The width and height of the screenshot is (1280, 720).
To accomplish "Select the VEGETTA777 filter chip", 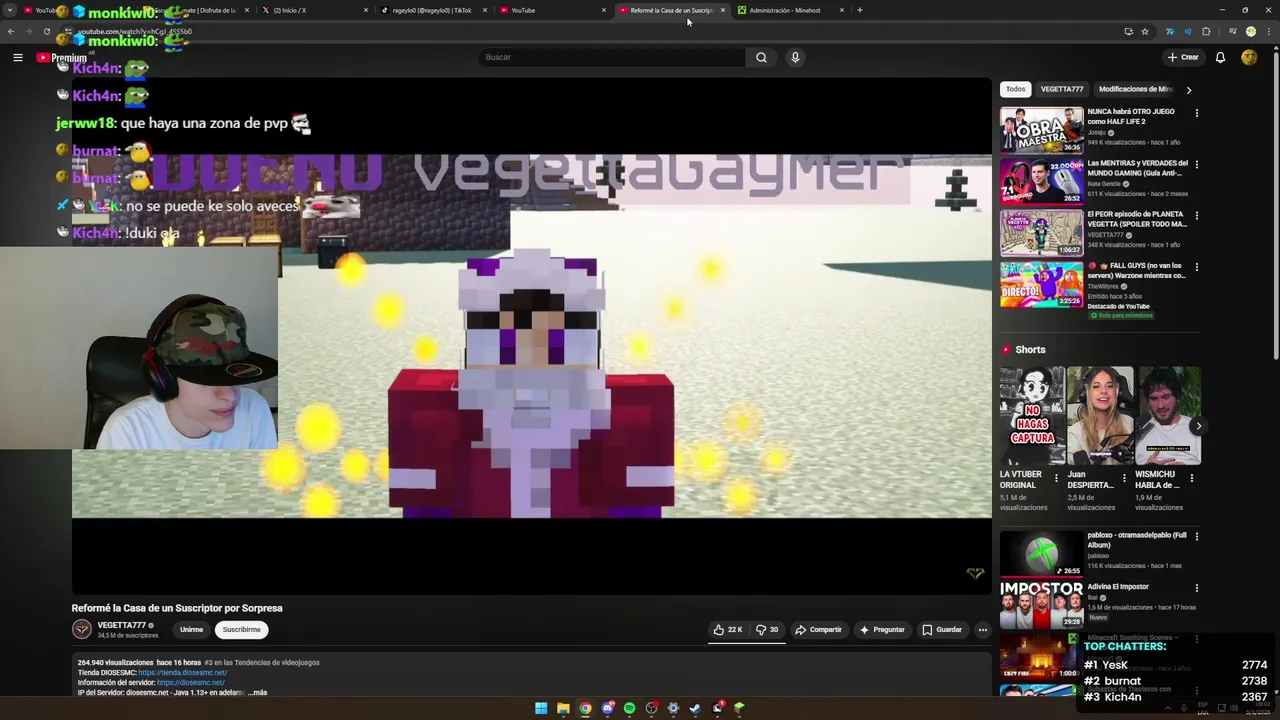I will (x=1062, y=89).
